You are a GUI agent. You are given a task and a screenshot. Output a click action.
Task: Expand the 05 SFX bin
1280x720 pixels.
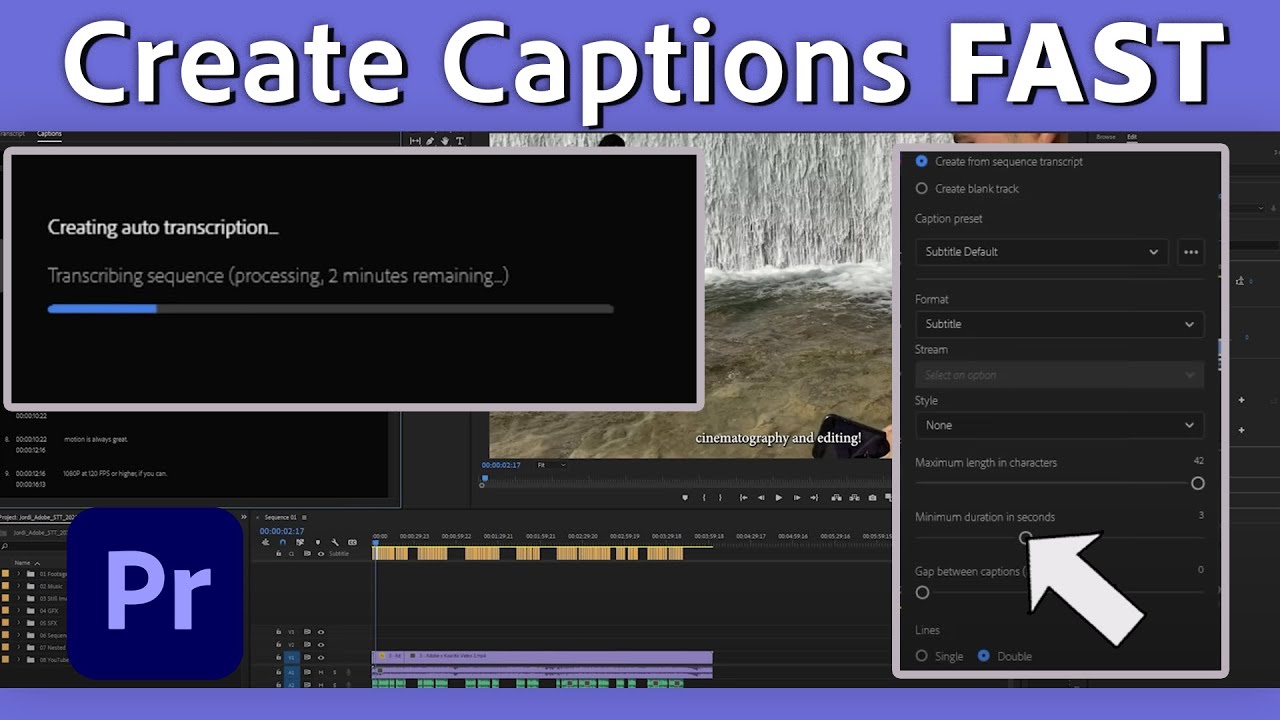click(18, 623)
